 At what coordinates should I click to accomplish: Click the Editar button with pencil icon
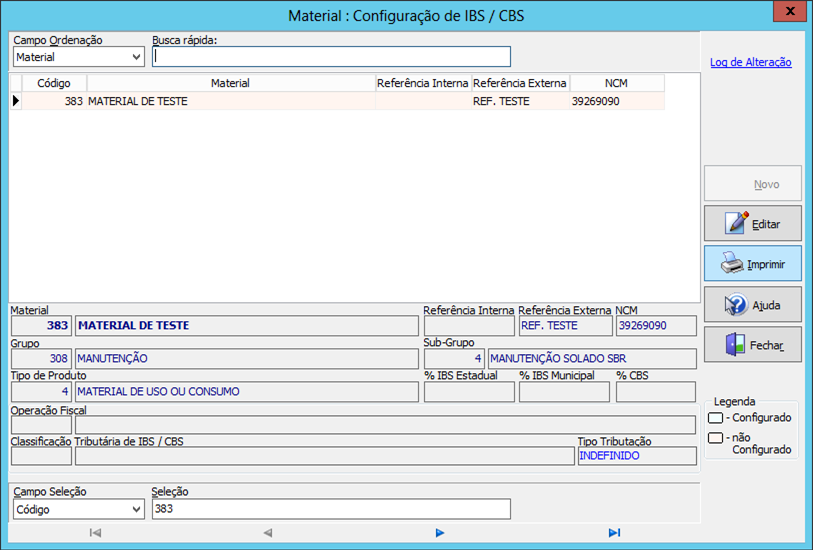[x=752, y=223]
